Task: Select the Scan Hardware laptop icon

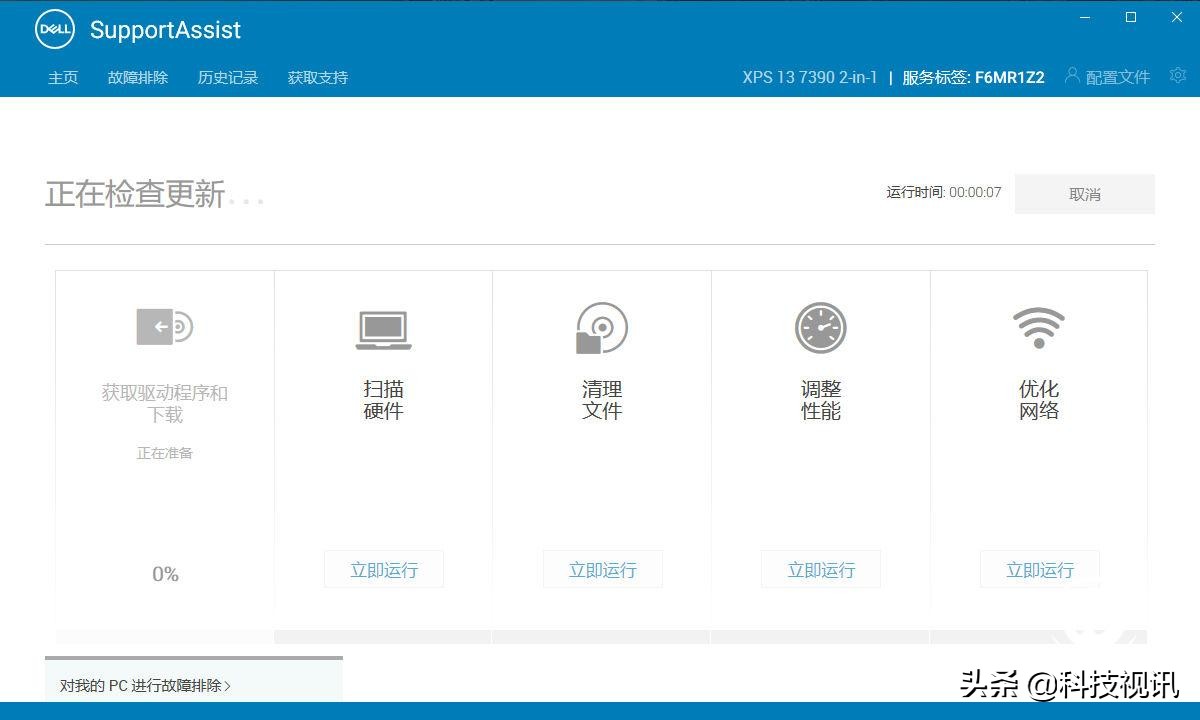Action: [x=383, y=327]
